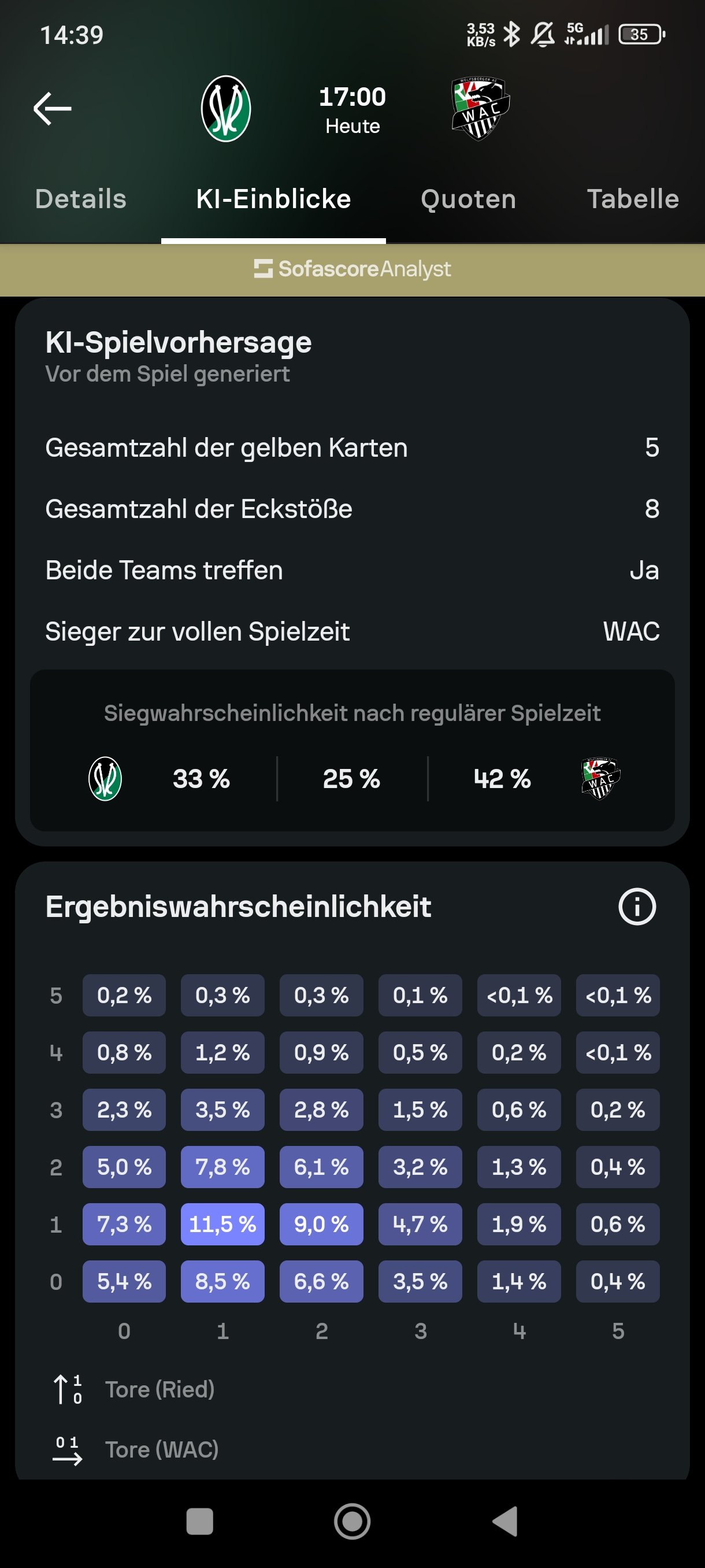Tap the Sieger zur vollen Spielzeit row
Image resolution: width=705 pixels, height=1568 pixels.
[352, 632]
